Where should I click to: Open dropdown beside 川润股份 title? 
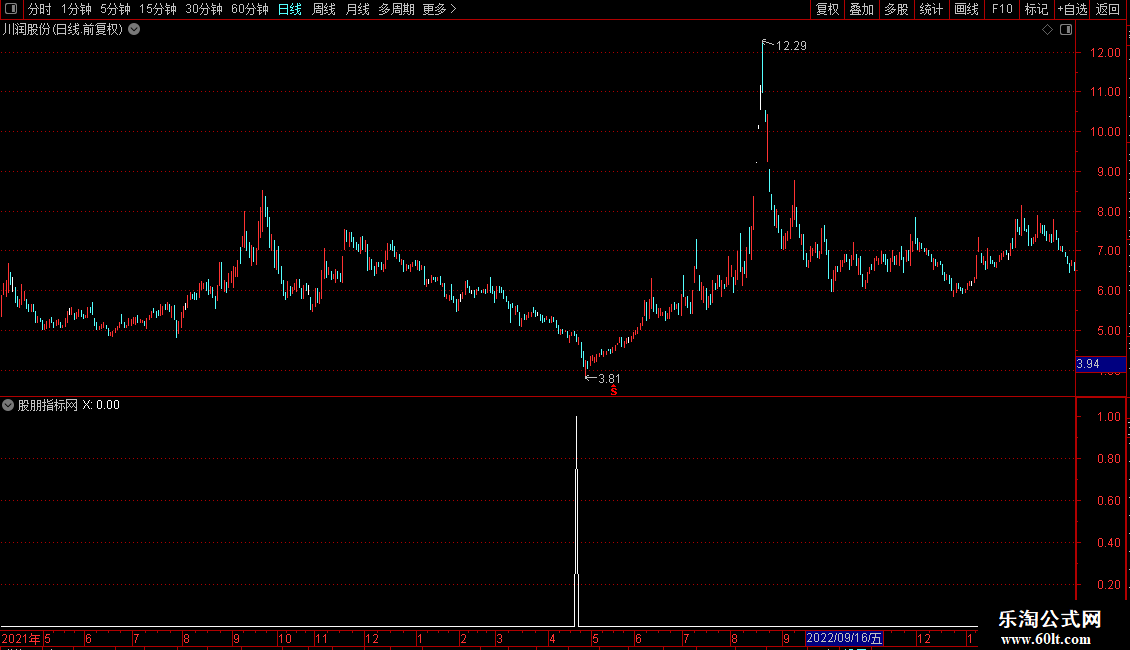click(x=134, y=30)
